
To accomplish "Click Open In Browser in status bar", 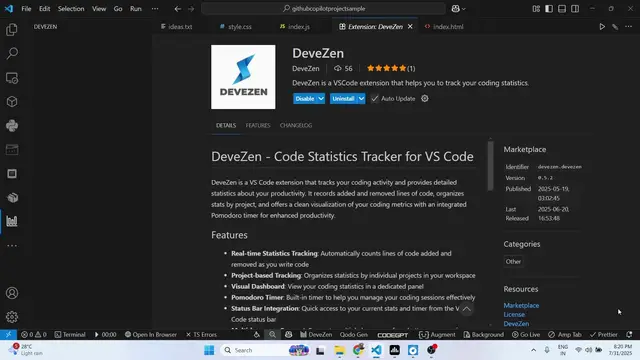I will [151, 334].
